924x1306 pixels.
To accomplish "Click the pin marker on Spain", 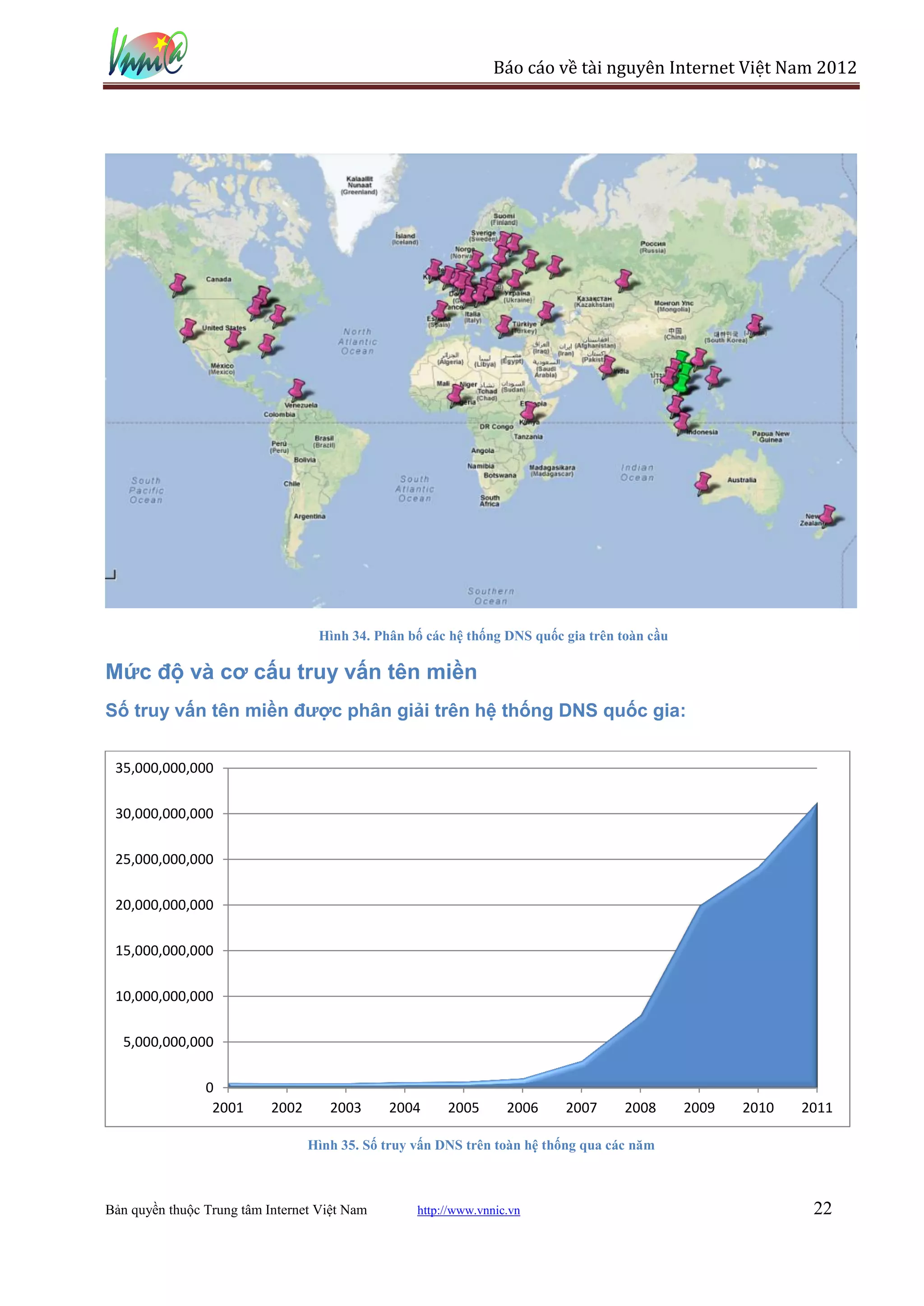I will (440, 311).
